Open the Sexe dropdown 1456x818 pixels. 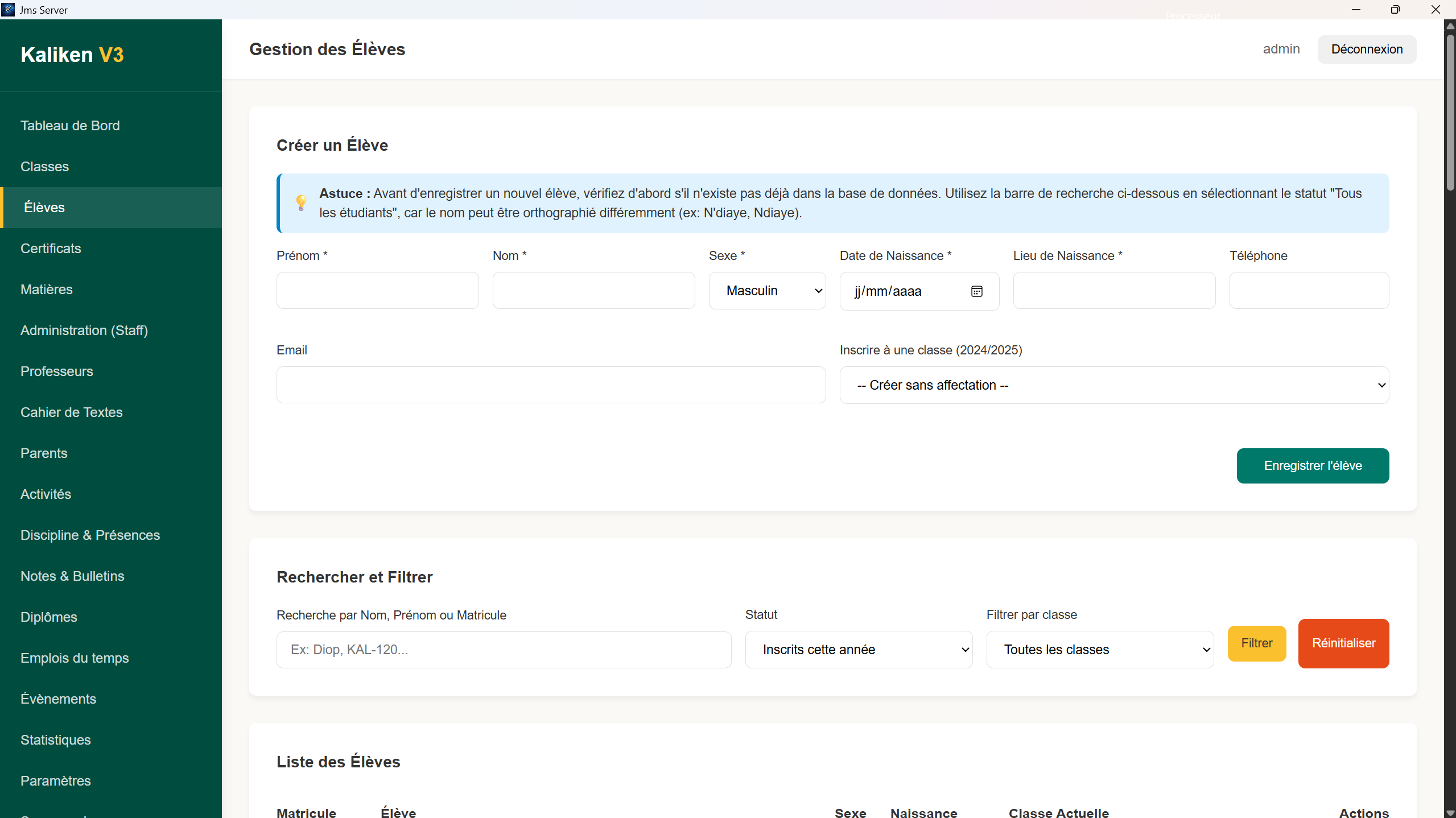[x=766, y=291]
